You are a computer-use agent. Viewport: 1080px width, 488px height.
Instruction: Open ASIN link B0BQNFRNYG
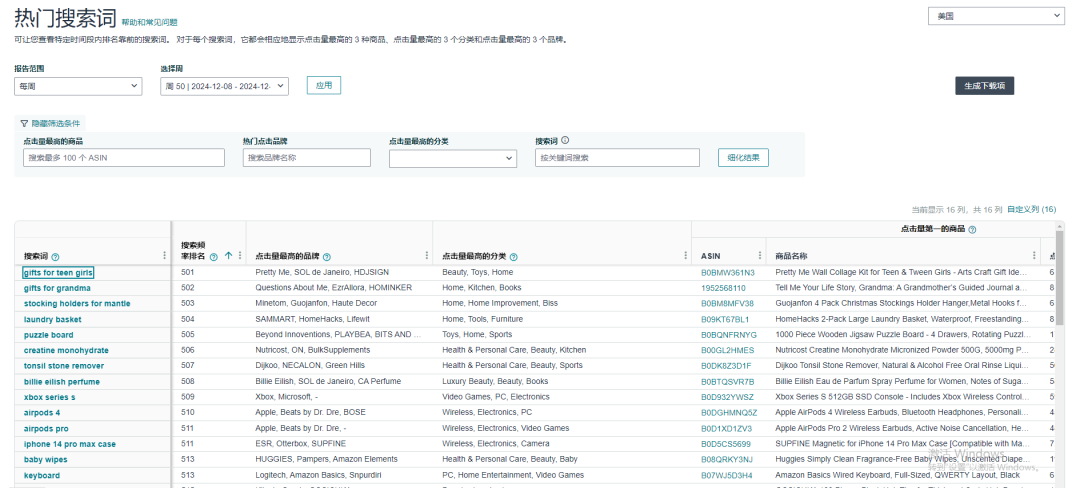(729, 335)
